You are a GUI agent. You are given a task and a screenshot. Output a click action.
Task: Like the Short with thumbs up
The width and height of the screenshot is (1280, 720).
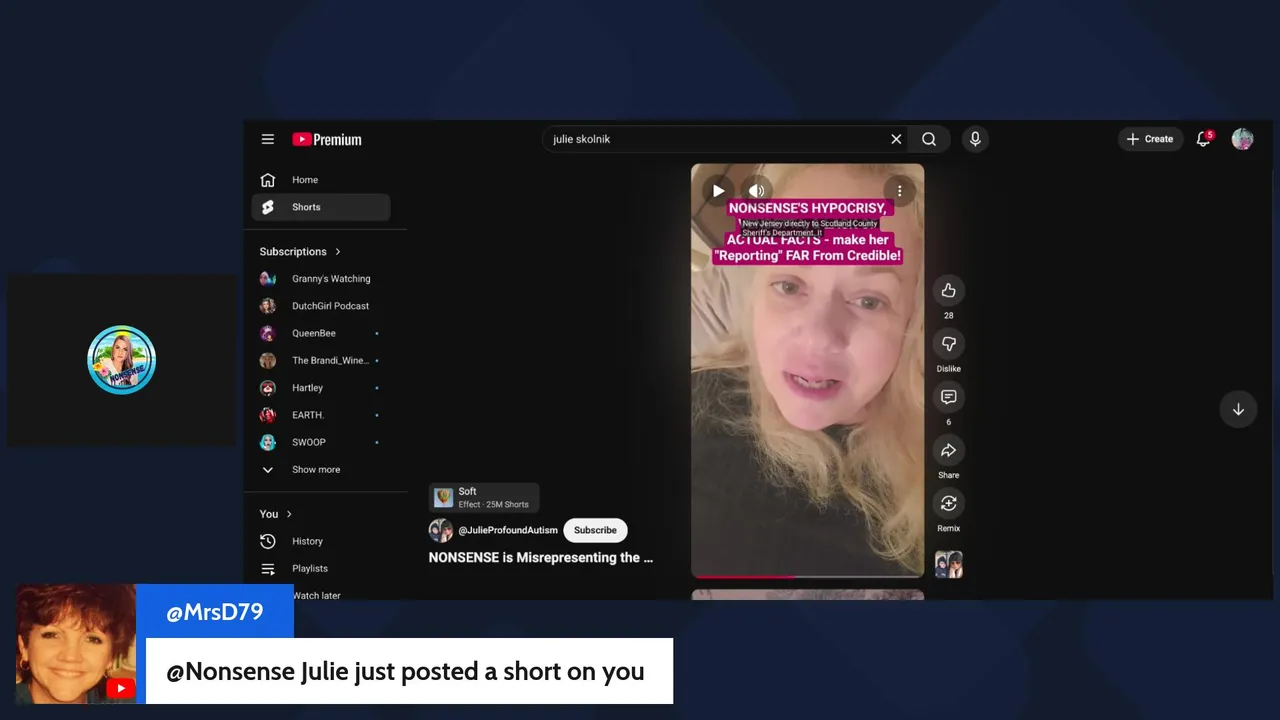coord(948,290)
